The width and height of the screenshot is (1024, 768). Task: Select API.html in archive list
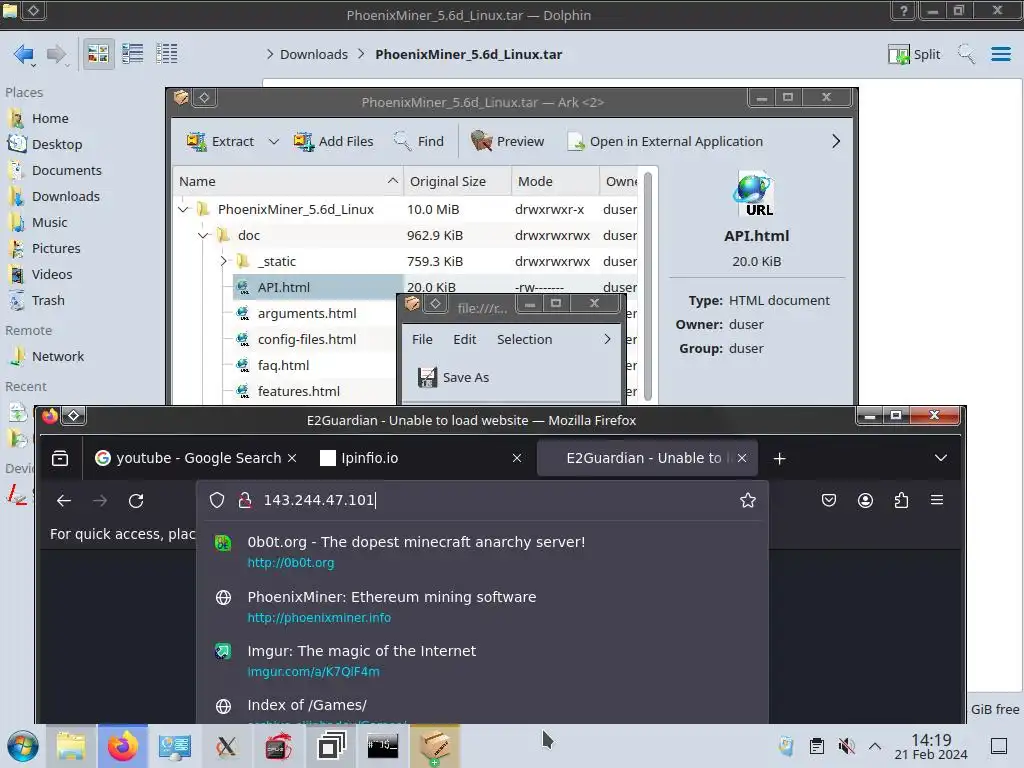pos(283,287)
